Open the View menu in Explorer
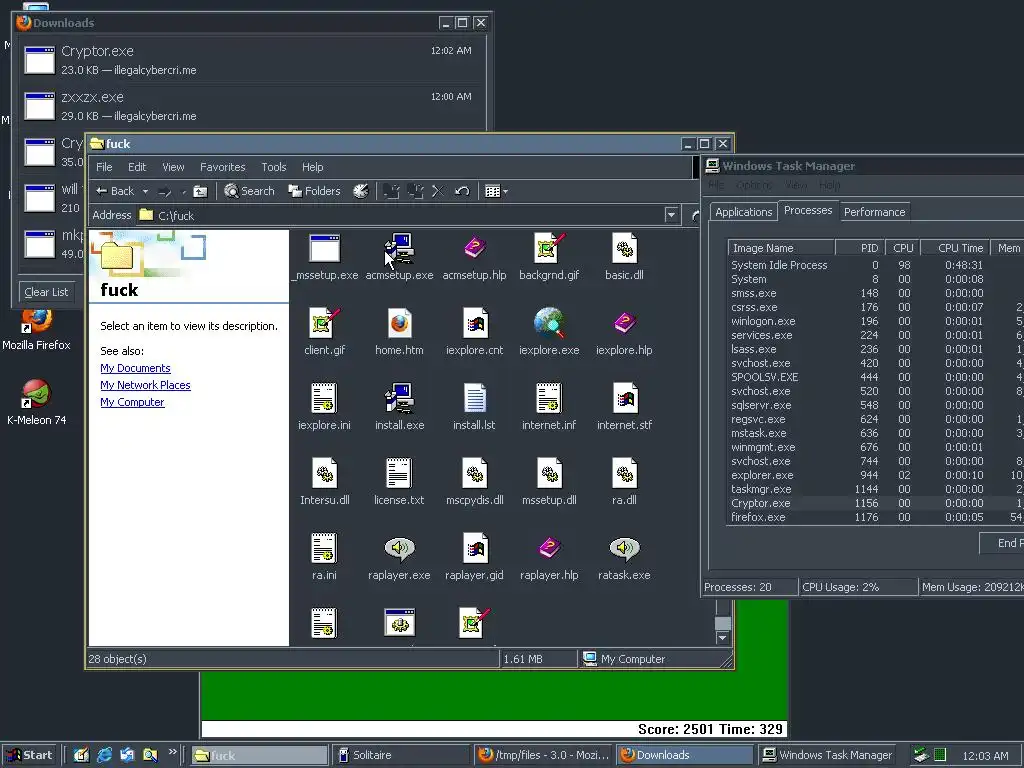The height and width of the screenshot is (768, 1024). 173,167
